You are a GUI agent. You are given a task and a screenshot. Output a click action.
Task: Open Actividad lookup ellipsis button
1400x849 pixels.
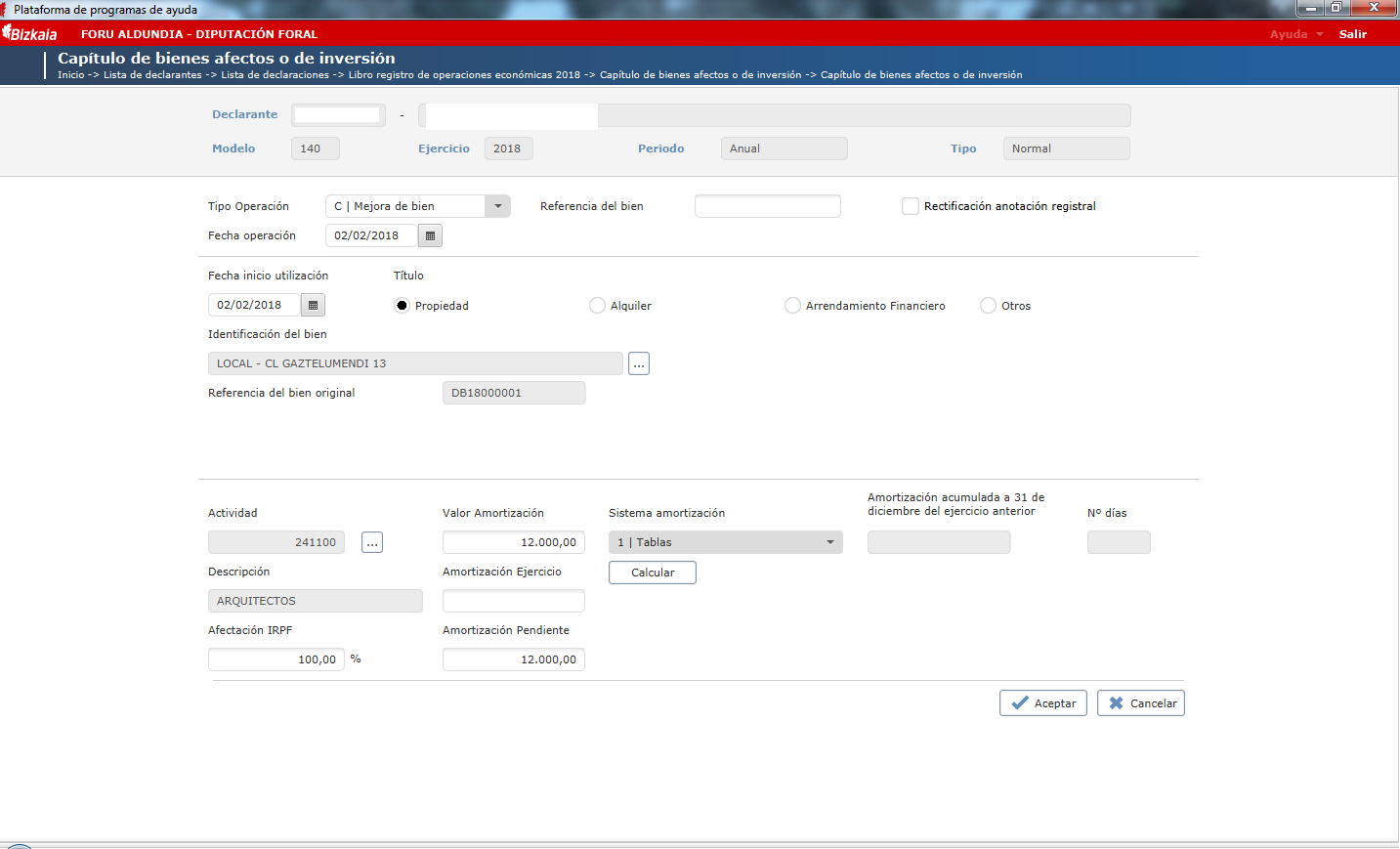[x=372, y=542]
